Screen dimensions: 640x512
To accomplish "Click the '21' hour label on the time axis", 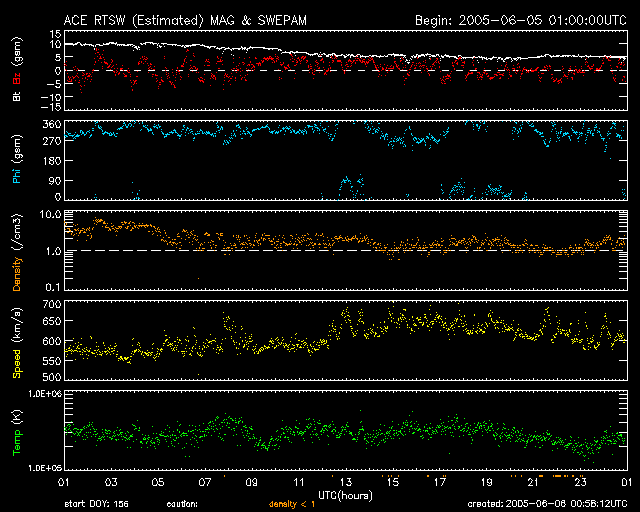I will coord(533,483).
